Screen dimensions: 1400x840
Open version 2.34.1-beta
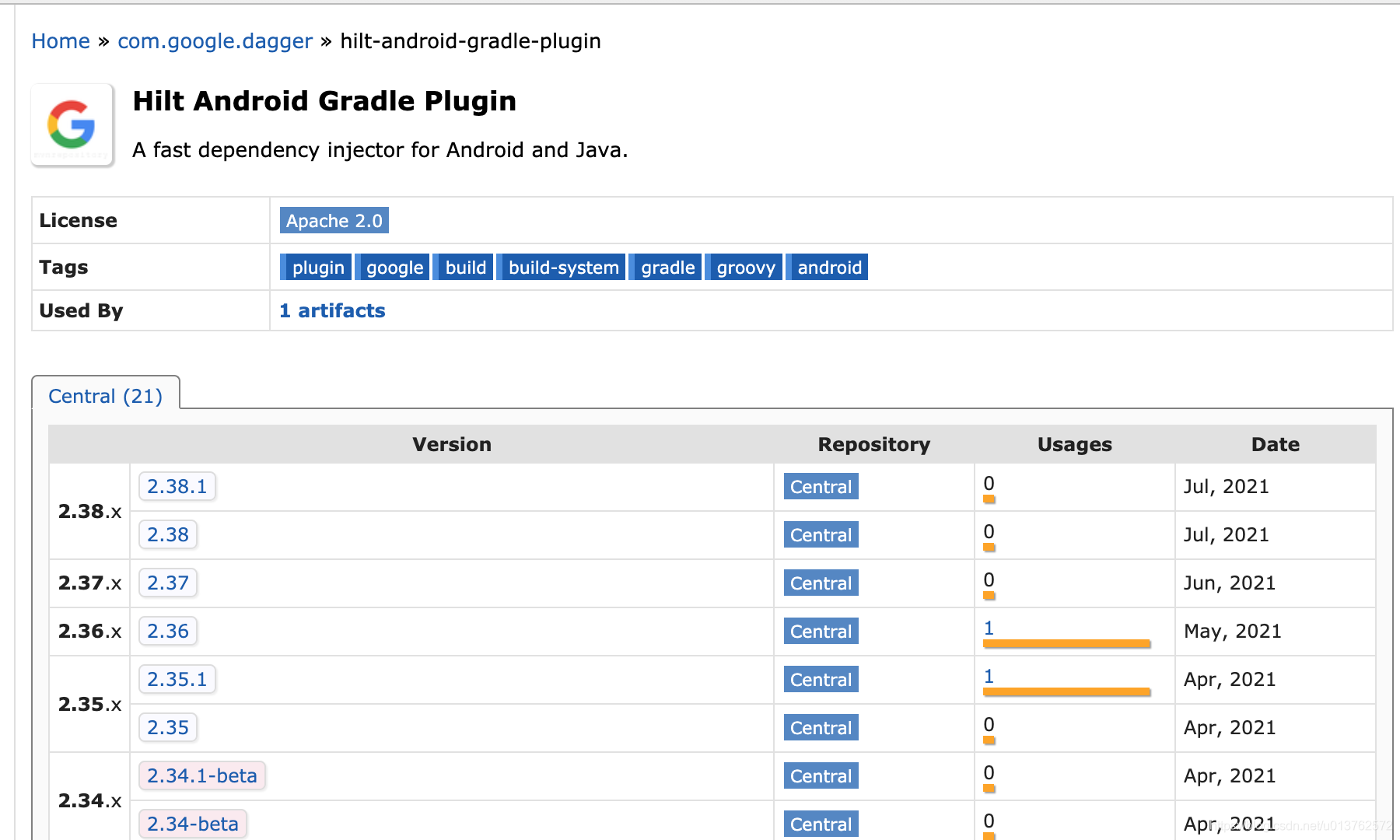(x=202, y=776)
